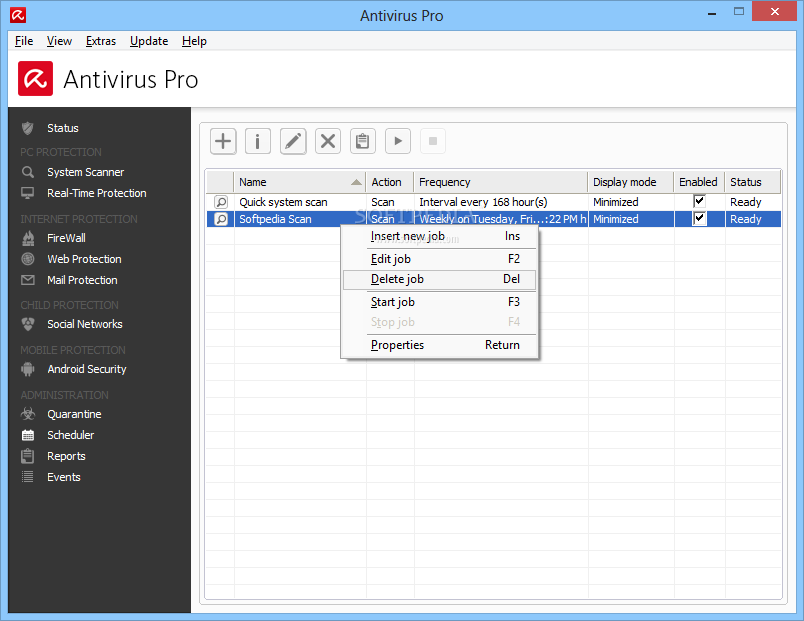The width and height of the screenshot is (804, 621).
Task: Click the Quarantine biohazard icon
Action: 28,414
